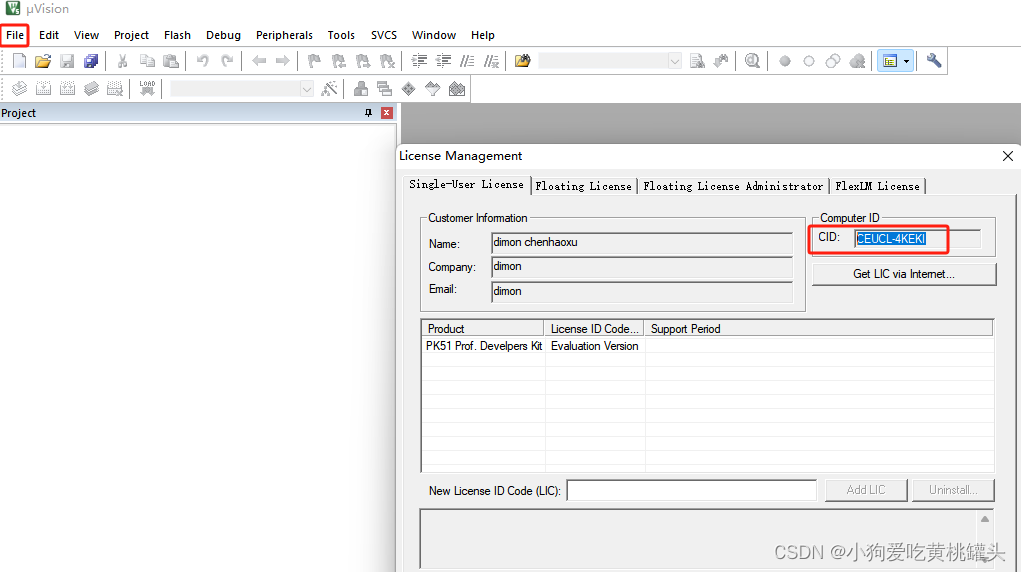Screen dimensions: 1021x572
Task: Click the Copy icon in toolbar
Action: coord(147,61)
